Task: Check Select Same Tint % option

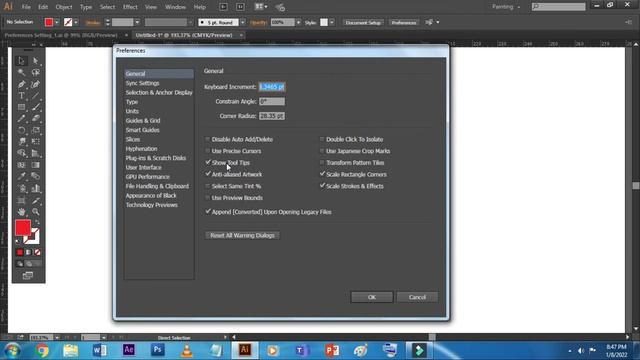Action: (x=207, y=186)
